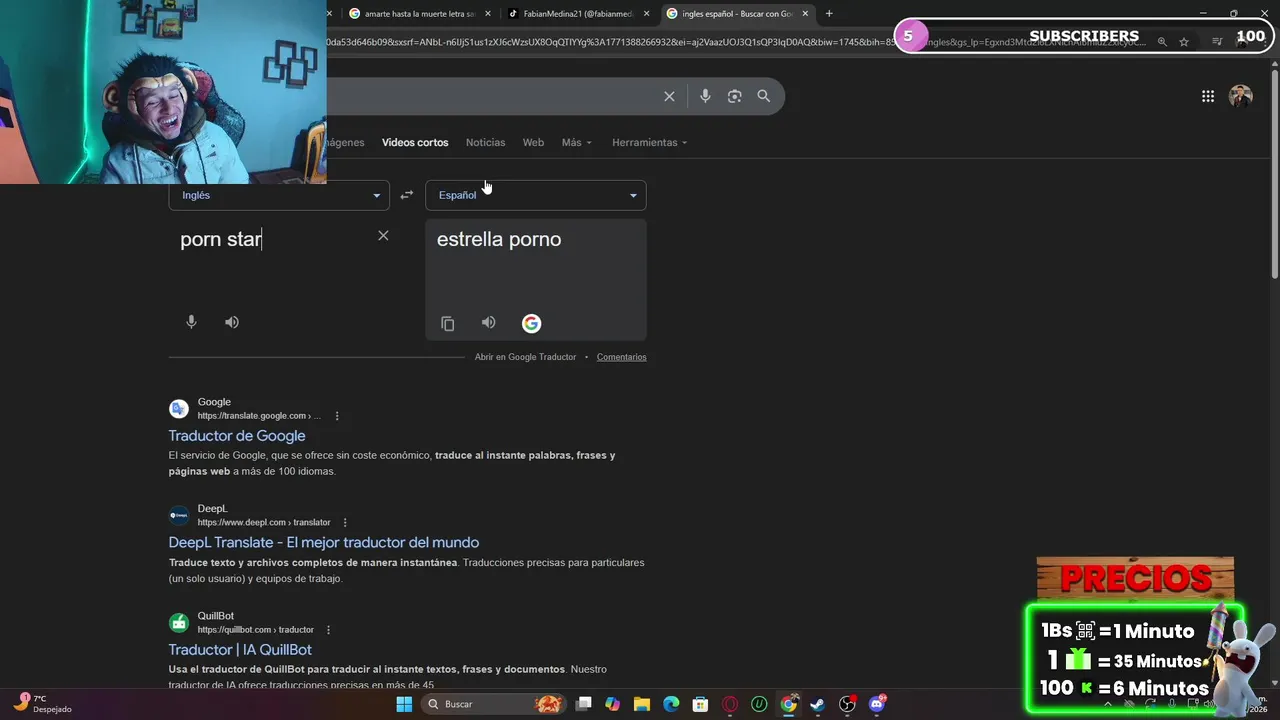Image resolution: width=1280 pixels, height=720 pixels.
Task: Open 'DeepL Translate - El mejor traductor del mundo'
Action: coord(324,543)
